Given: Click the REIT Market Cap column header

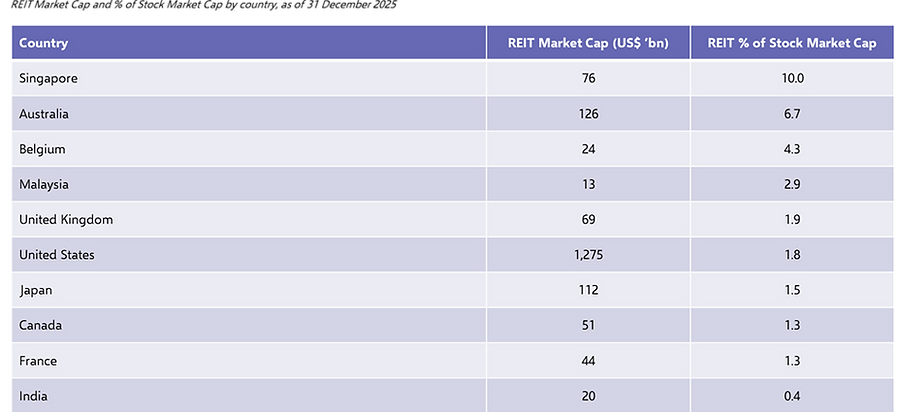Looking at the screenshot, I should click(x=588, y=42).
